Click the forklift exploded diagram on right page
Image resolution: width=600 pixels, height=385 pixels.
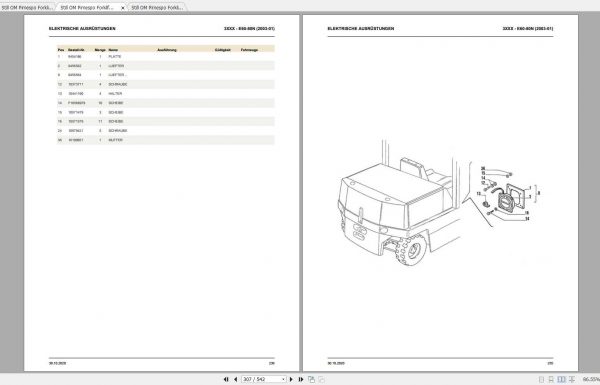(x=439, y=203)
